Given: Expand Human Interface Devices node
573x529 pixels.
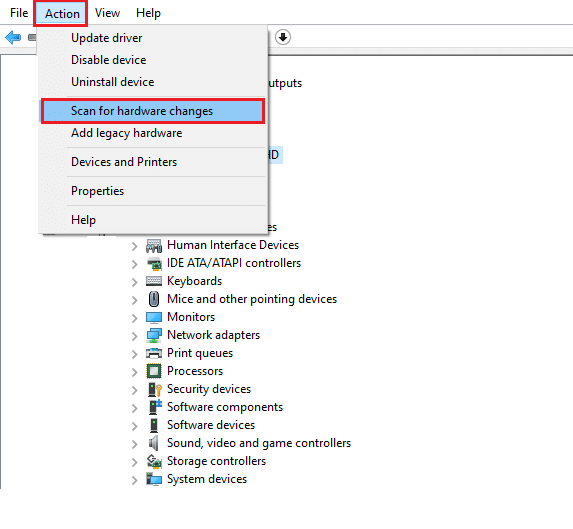Looking at the screenshot, I should coord(134,246).
